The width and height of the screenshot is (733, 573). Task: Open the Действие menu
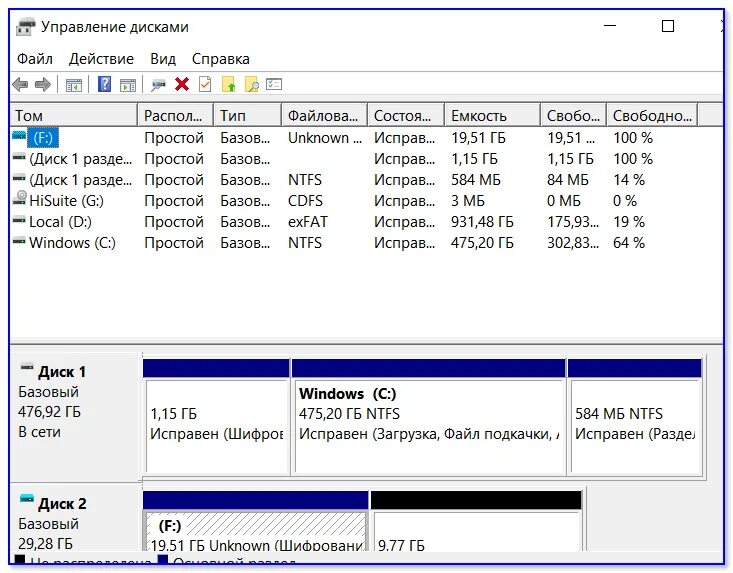pos(101,59)
